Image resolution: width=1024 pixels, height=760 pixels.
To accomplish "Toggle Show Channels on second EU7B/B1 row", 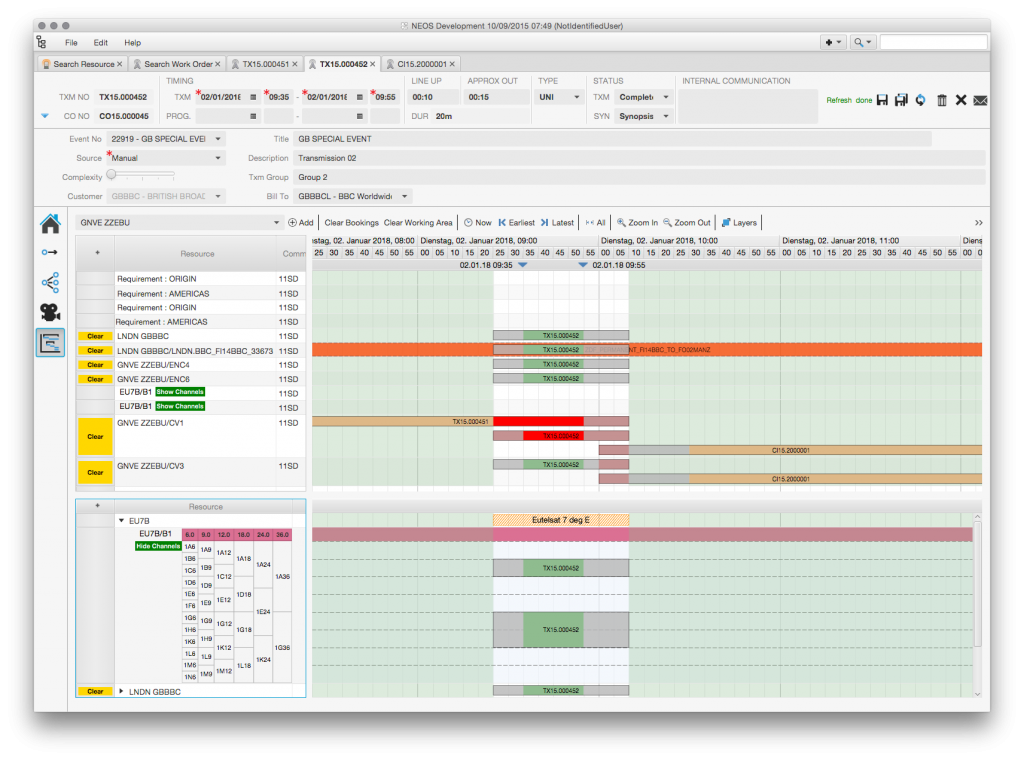I will [x=180, y=406].
